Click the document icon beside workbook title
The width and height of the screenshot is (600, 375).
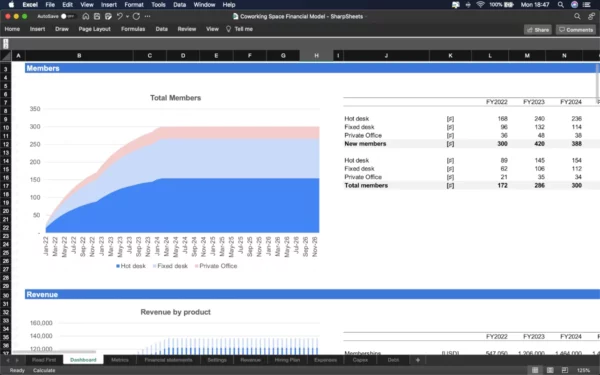click(235, 16)
